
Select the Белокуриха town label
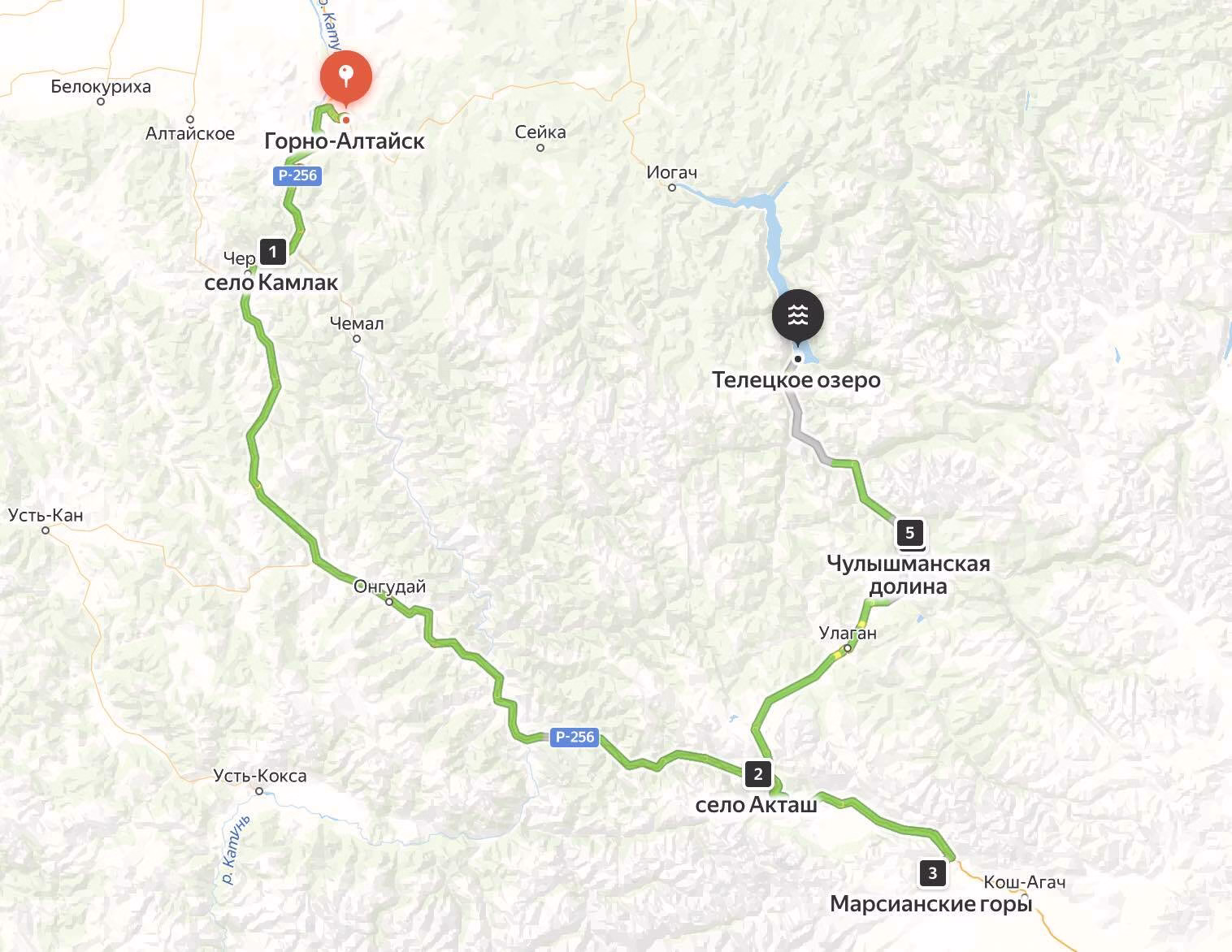[101, 87]
